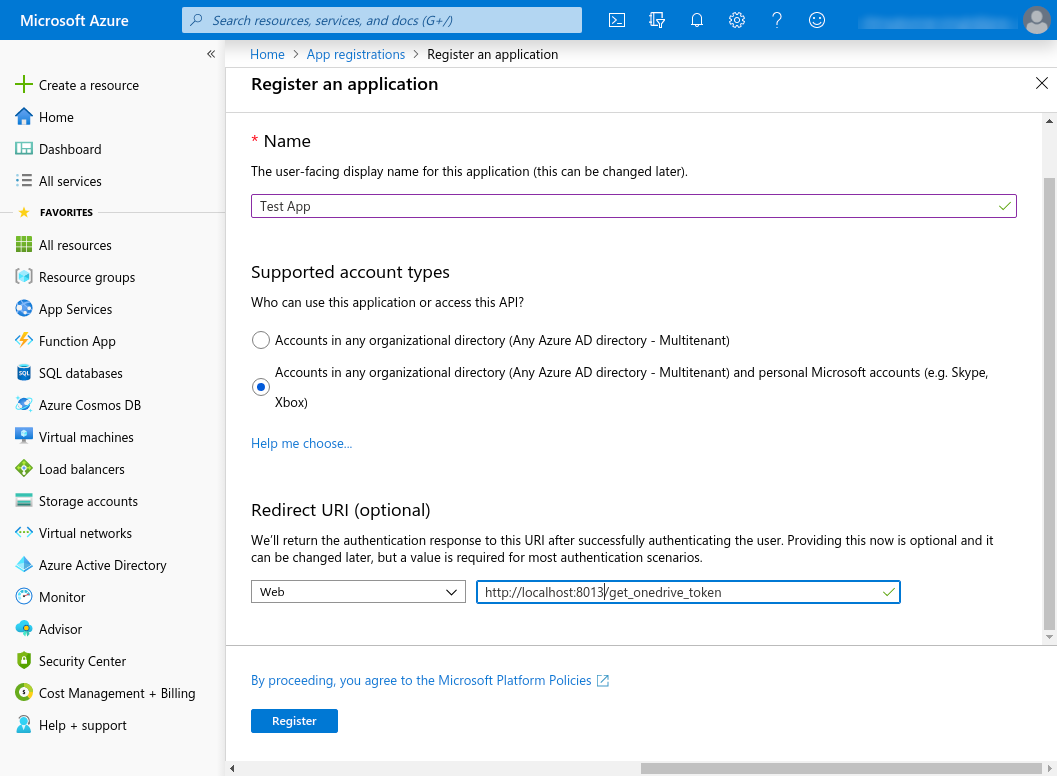Viewport: 1057px width, 776px height.
Task: Click the Storage accounts icon
Action: pos(24,500)
